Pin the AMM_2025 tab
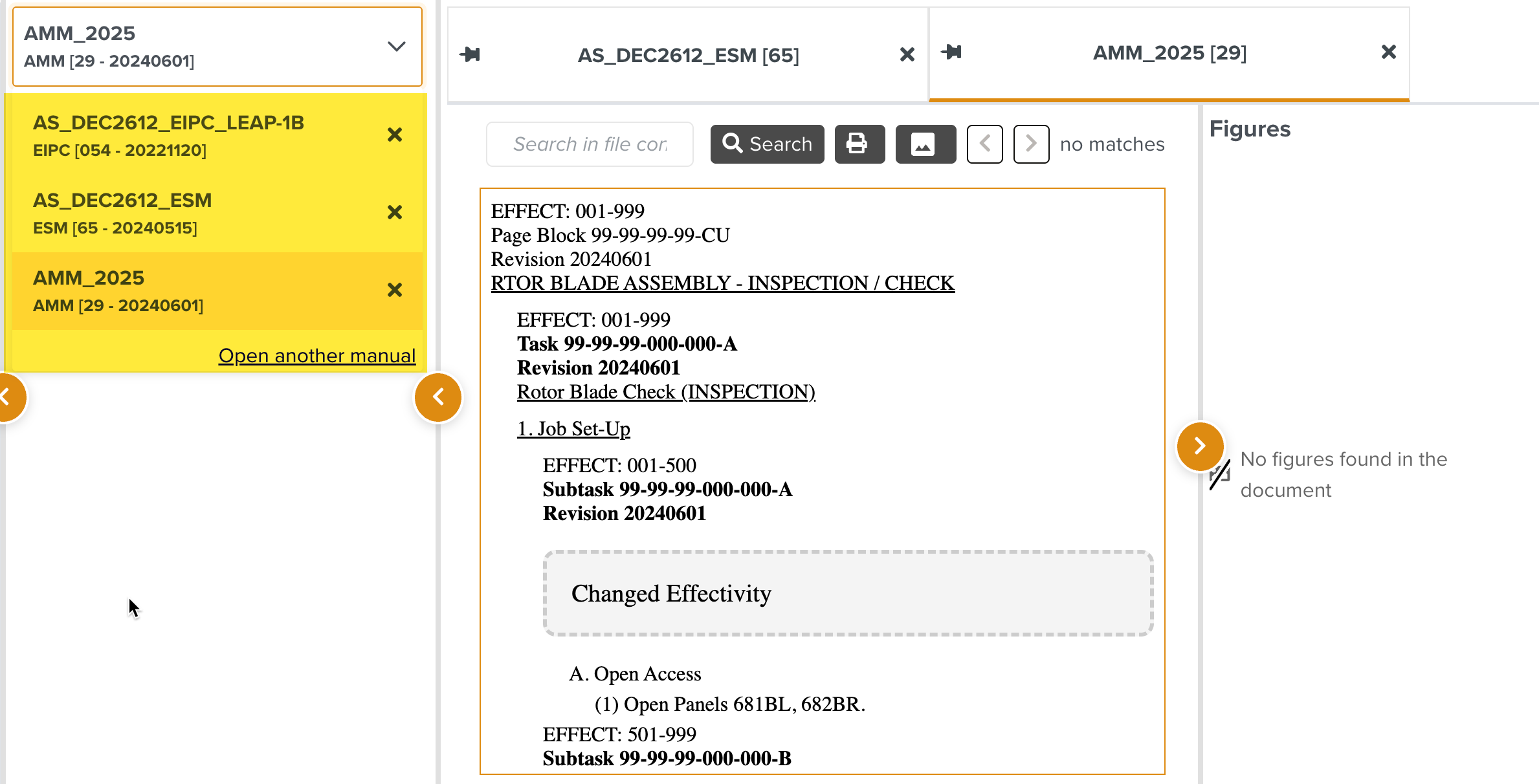1539x784 pixels. (x=951, y=52)
